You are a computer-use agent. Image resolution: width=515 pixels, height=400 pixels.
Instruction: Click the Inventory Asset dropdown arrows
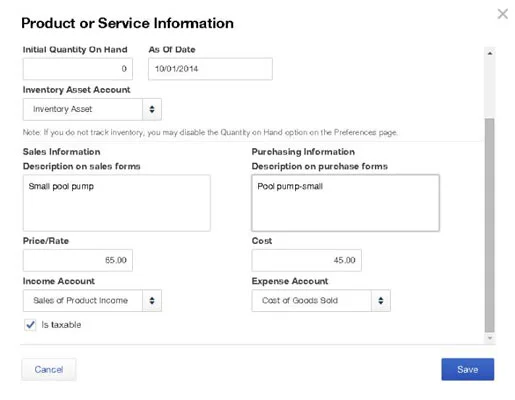pos(152,109)
